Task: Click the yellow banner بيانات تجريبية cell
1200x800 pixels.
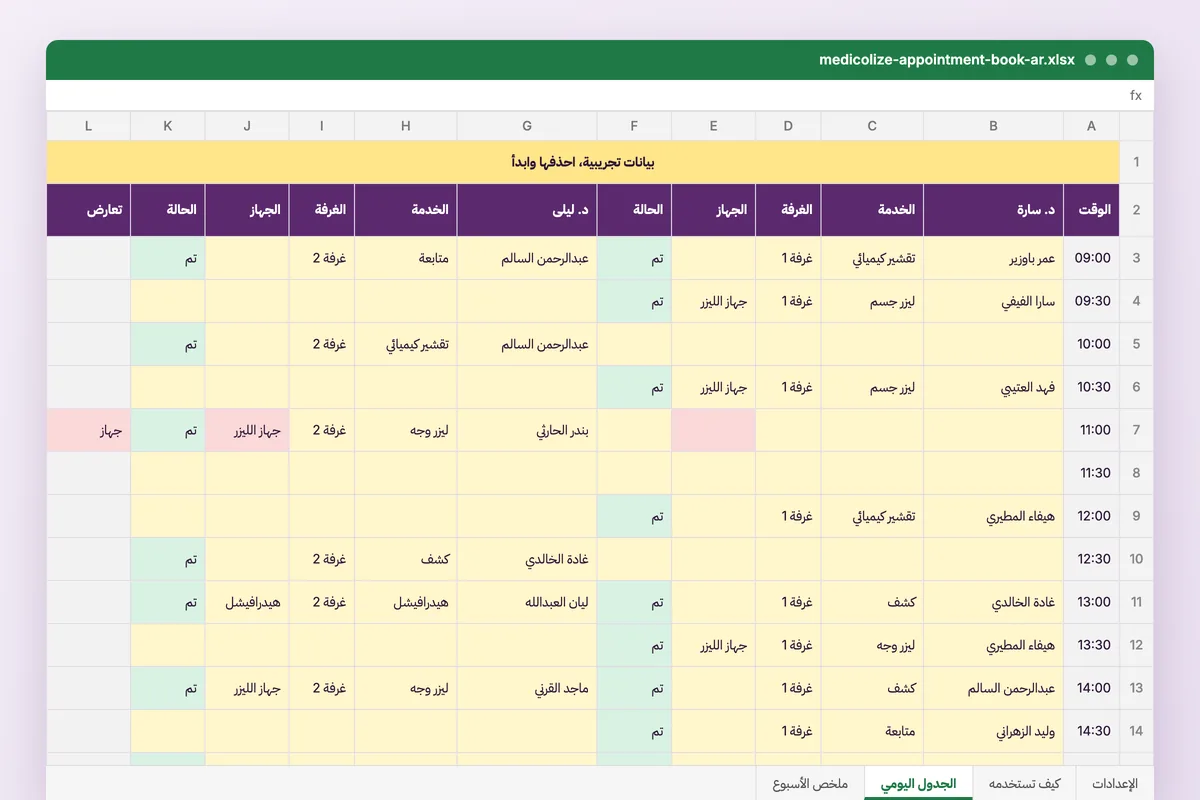Action: point(583,162)
